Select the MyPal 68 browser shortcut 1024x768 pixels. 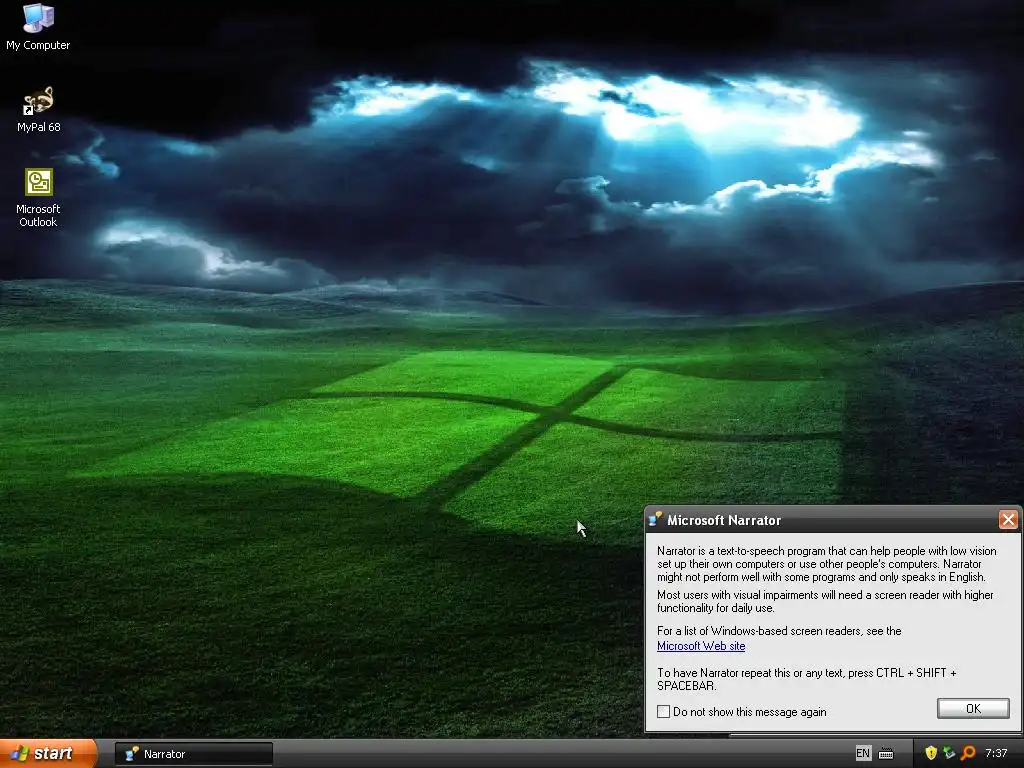39,109
